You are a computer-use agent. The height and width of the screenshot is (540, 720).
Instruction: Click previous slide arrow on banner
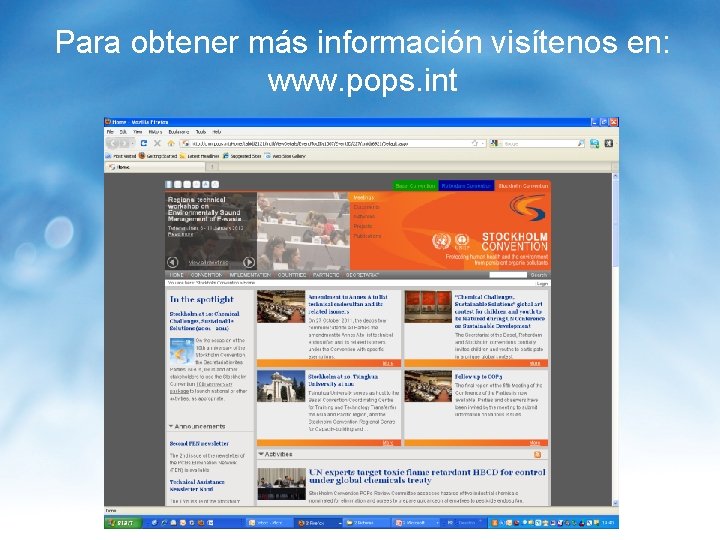point(172,262)
